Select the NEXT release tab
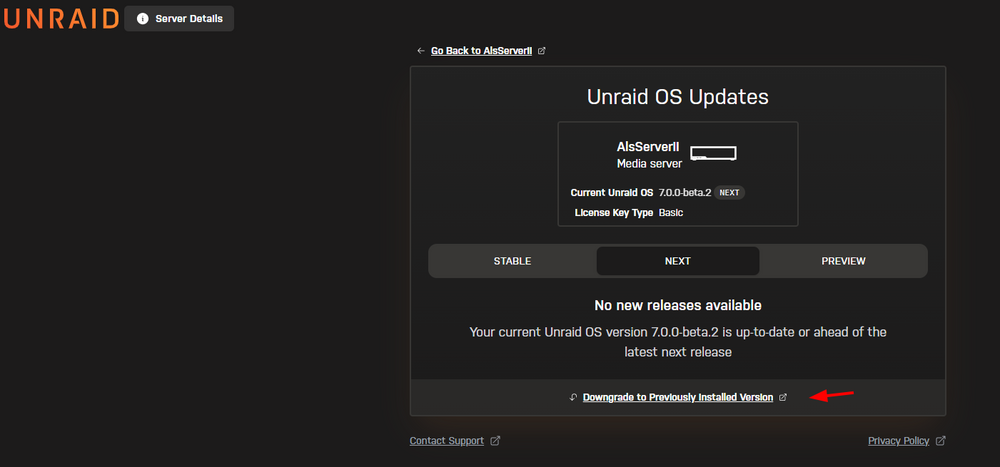 pyautogui.click(x=677, y=261)
